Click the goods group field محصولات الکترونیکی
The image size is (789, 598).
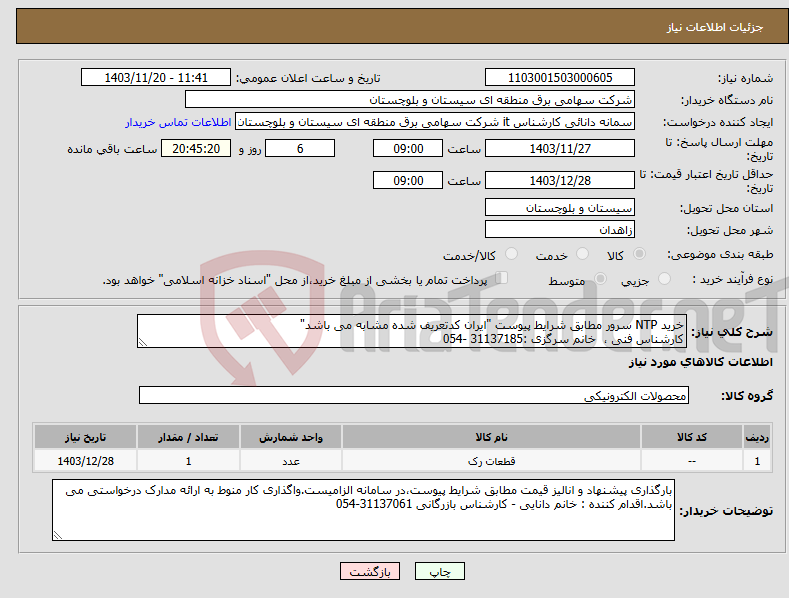point(414,396)
